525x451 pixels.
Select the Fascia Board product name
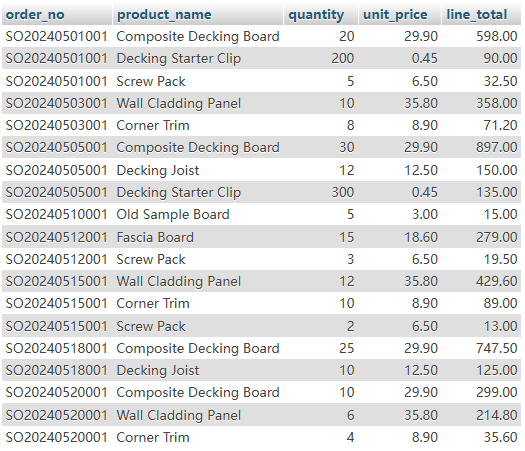pyautogui.click(x=155, y=237)
